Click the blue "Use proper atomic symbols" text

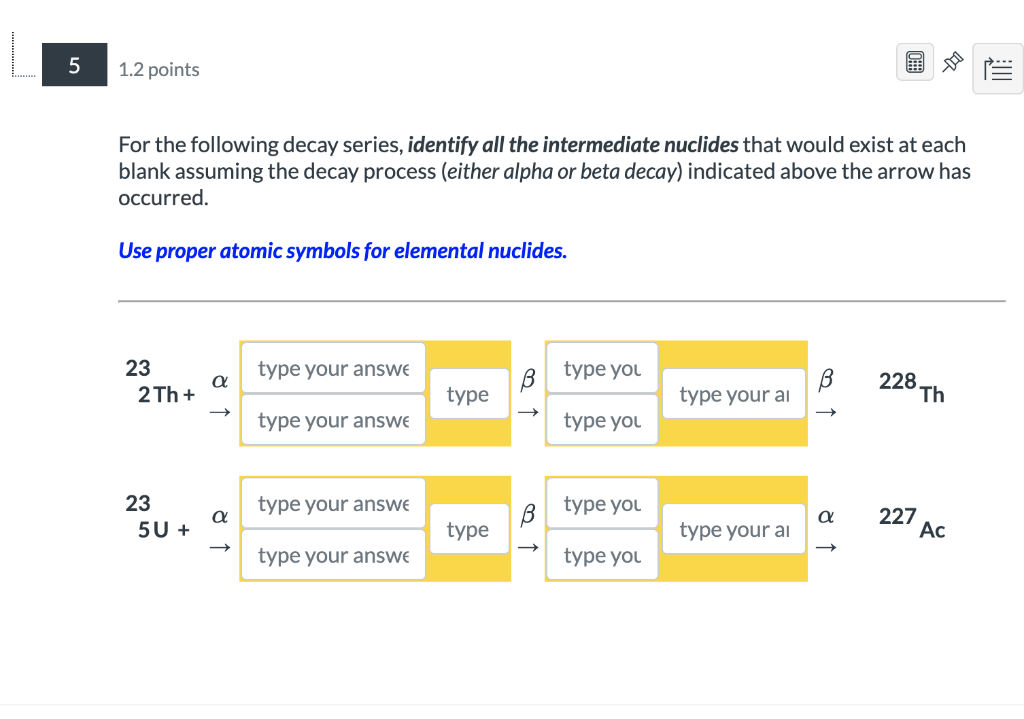click(342, 251)
